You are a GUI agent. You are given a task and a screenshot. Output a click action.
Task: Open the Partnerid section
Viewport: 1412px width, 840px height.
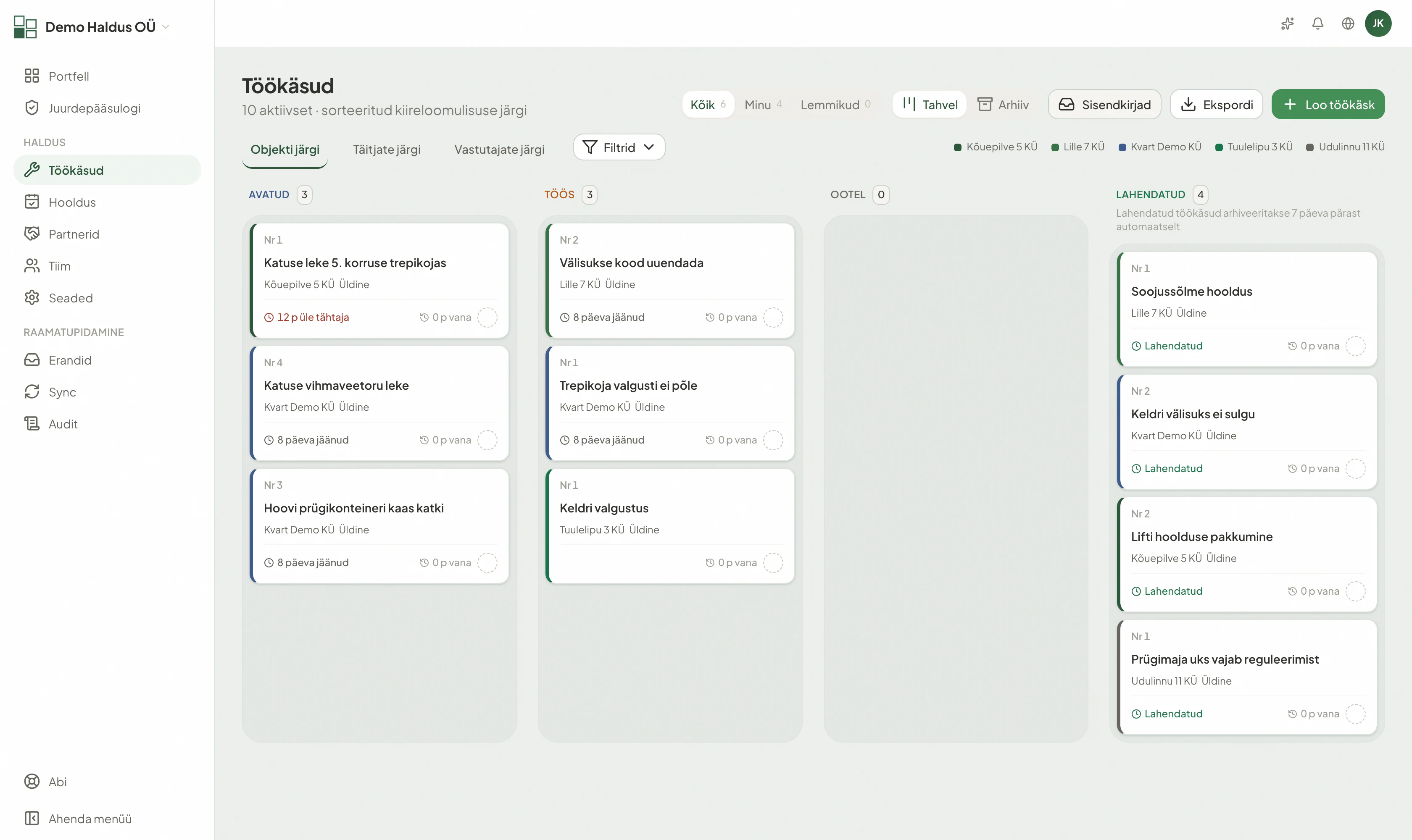[x=107, y=234]
